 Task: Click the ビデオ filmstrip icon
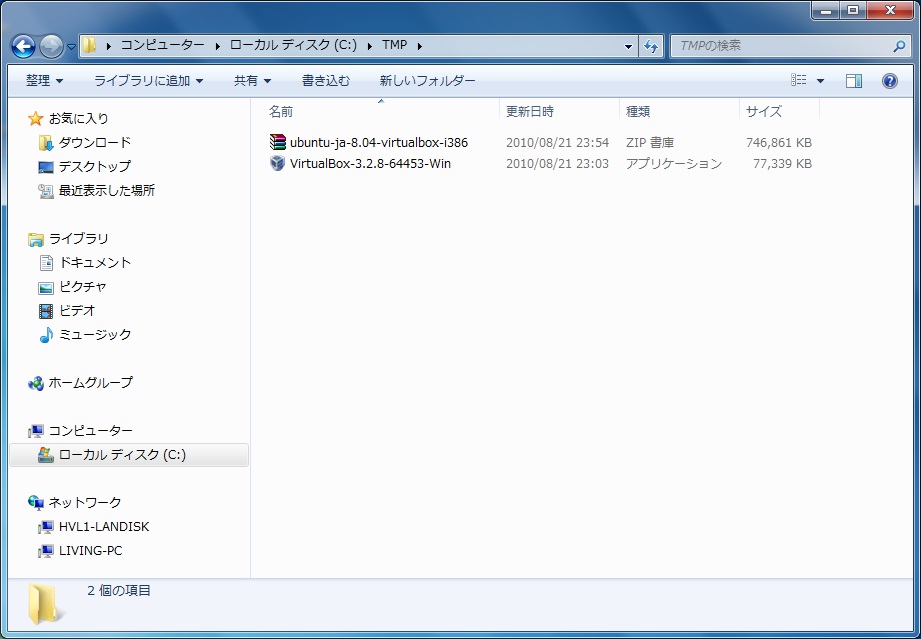[46, 311]
